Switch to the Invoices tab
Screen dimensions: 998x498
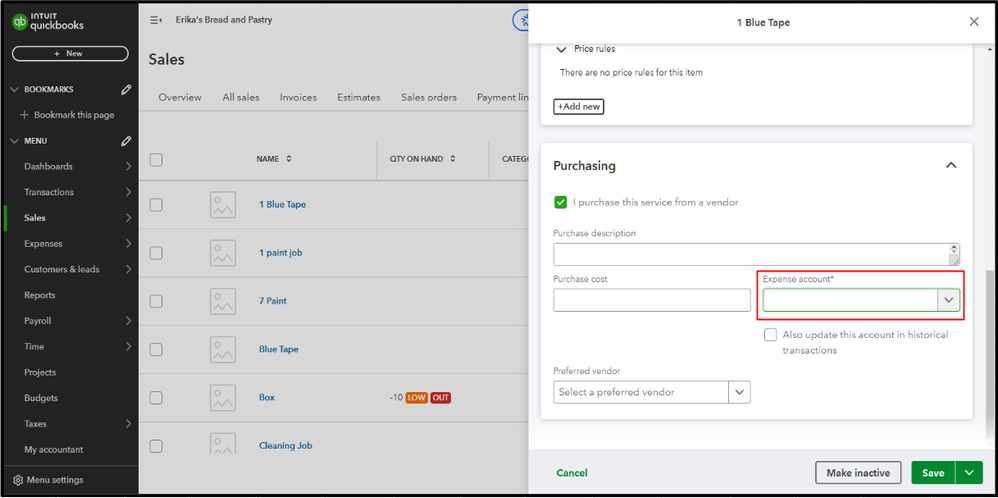[298, 97]
